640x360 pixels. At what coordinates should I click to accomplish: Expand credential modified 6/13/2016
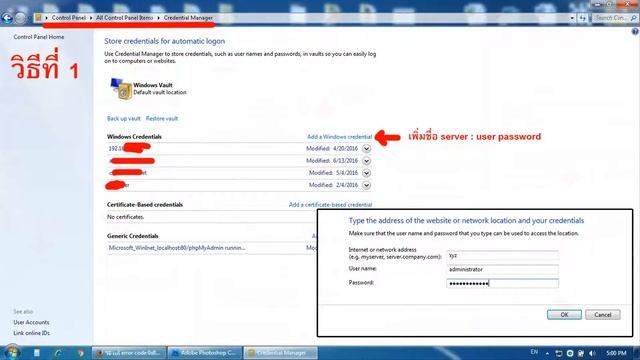click(367, 161)
